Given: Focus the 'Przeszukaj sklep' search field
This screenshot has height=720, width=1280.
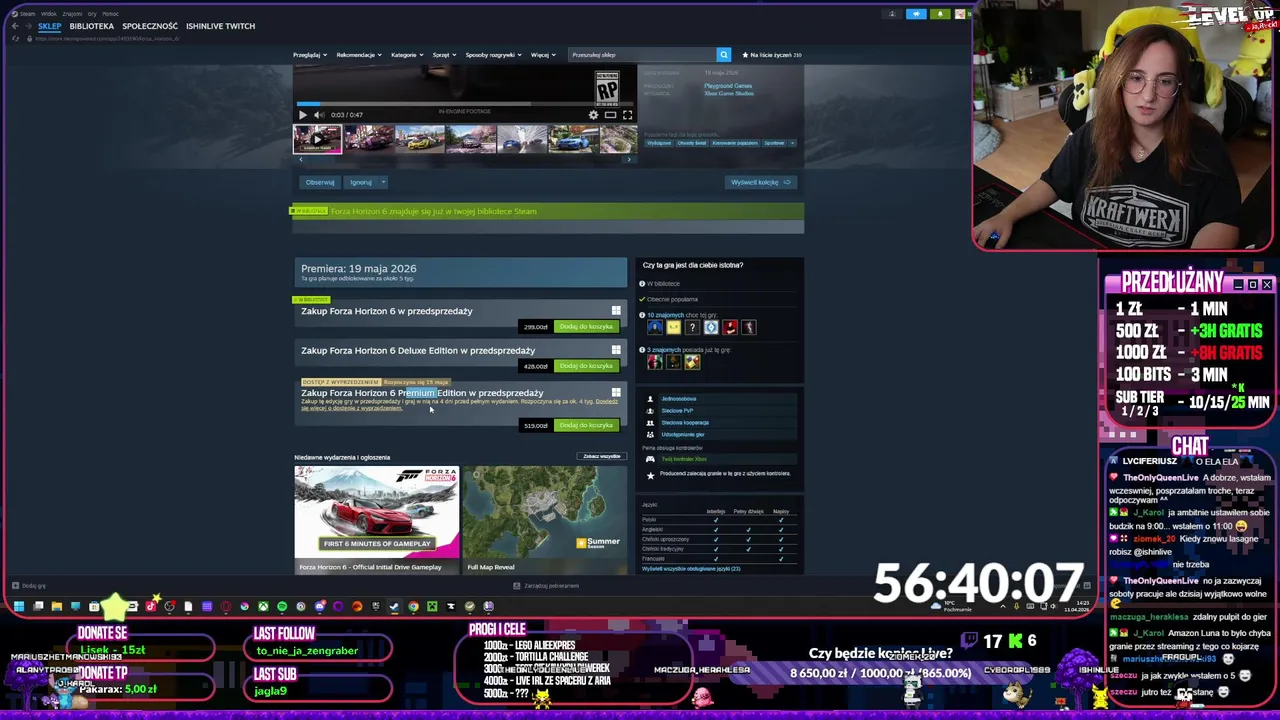Looking at the screenshot, I should coord(643,55).
